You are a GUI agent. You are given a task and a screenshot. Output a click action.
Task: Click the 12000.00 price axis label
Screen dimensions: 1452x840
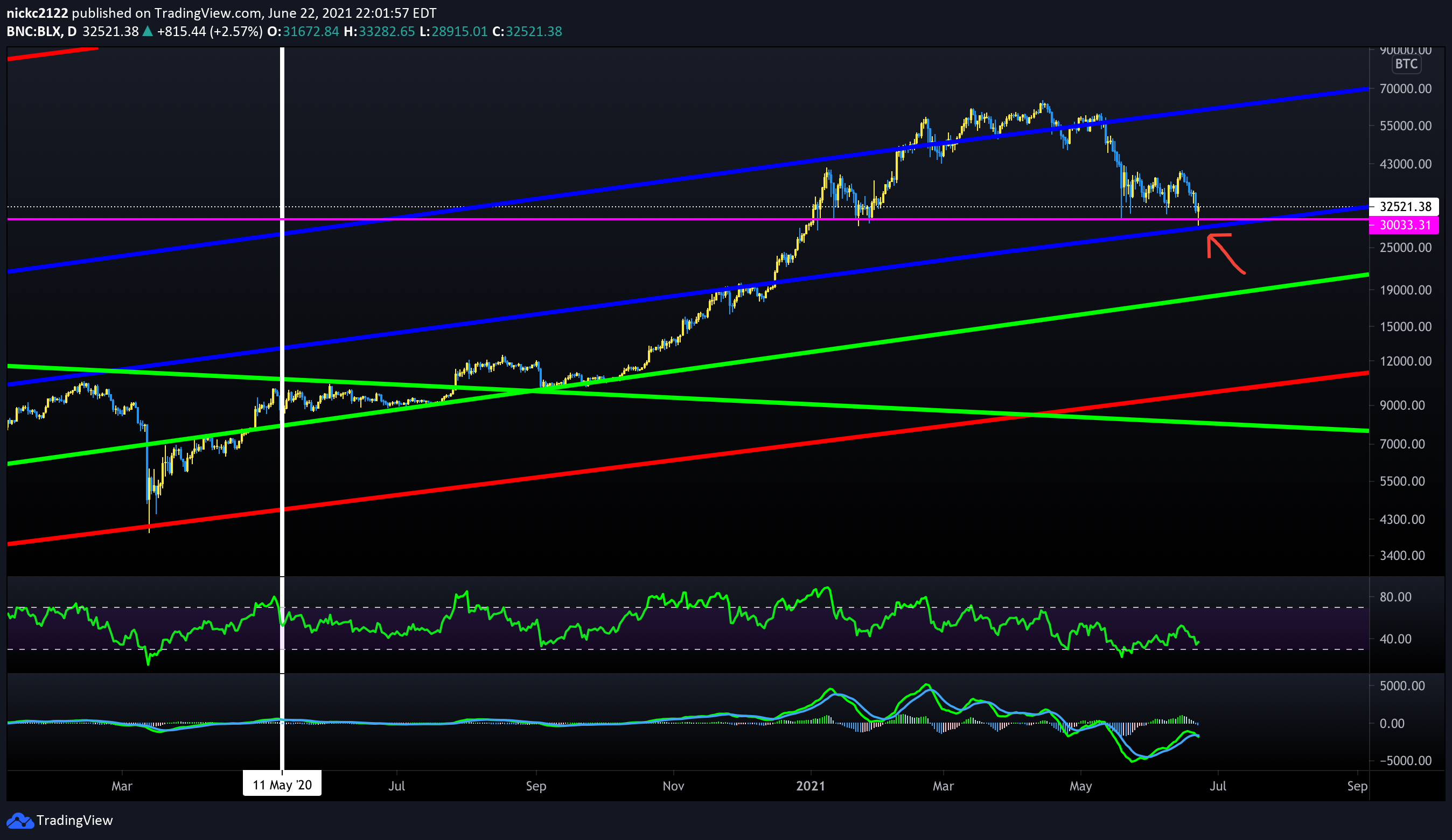click(x=1405, y=361)
